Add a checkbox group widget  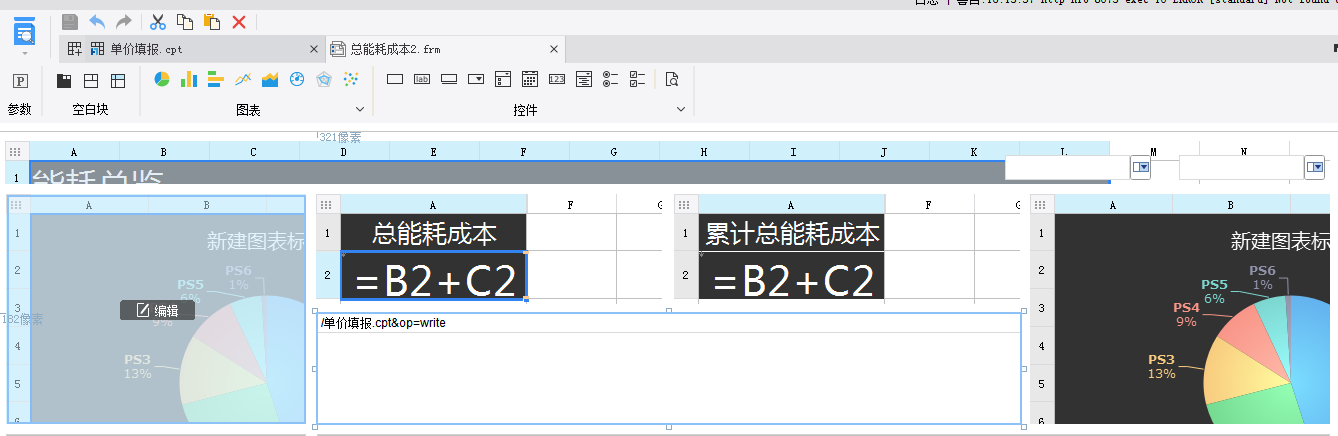click(x=638, y=79)
